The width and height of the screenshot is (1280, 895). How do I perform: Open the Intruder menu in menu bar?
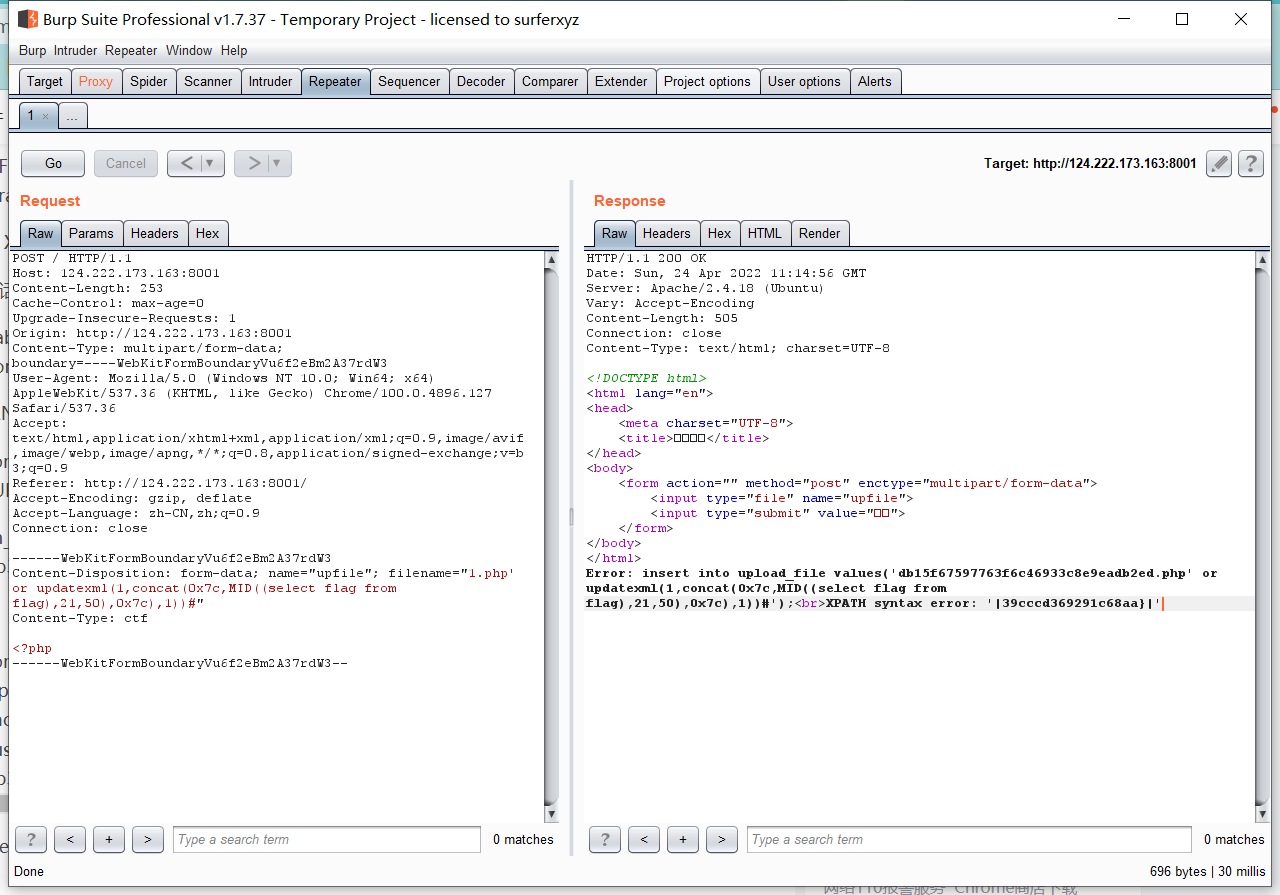point(76,51)
